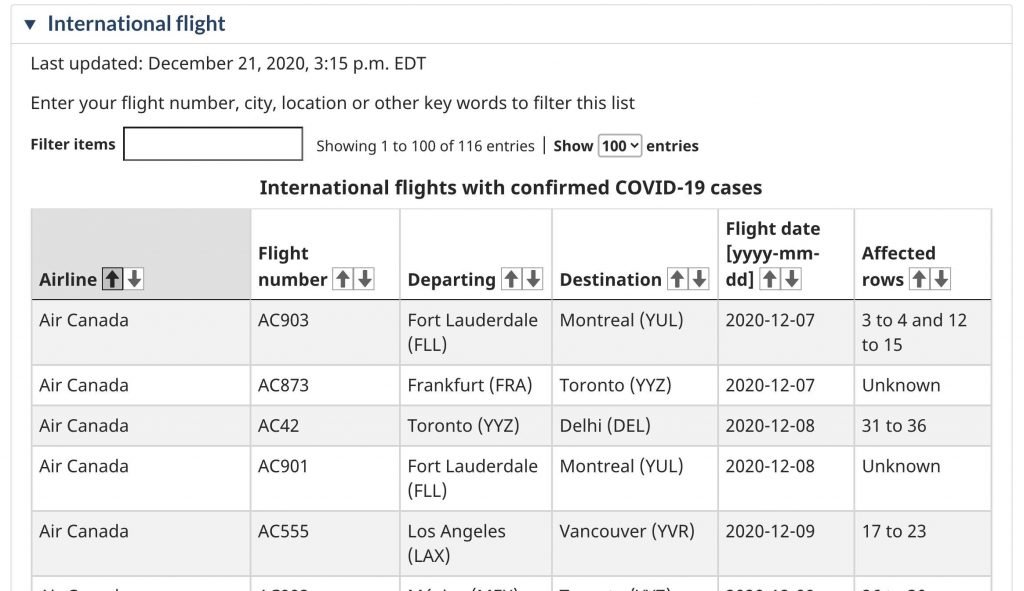
Task: Sort Departing column descending
Action: tap(534, 280)
